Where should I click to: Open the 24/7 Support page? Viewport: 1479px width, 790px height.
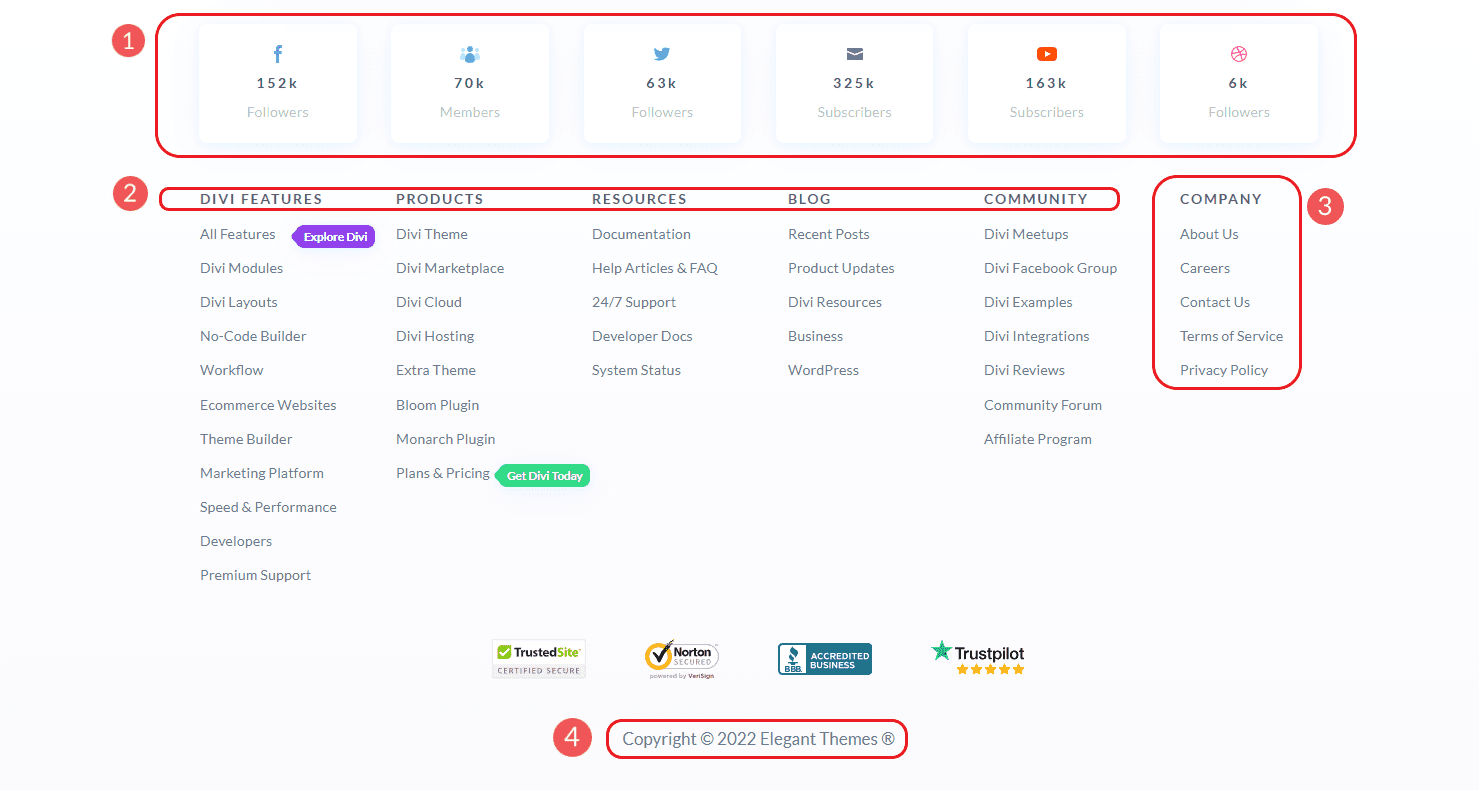coord(634,301)
